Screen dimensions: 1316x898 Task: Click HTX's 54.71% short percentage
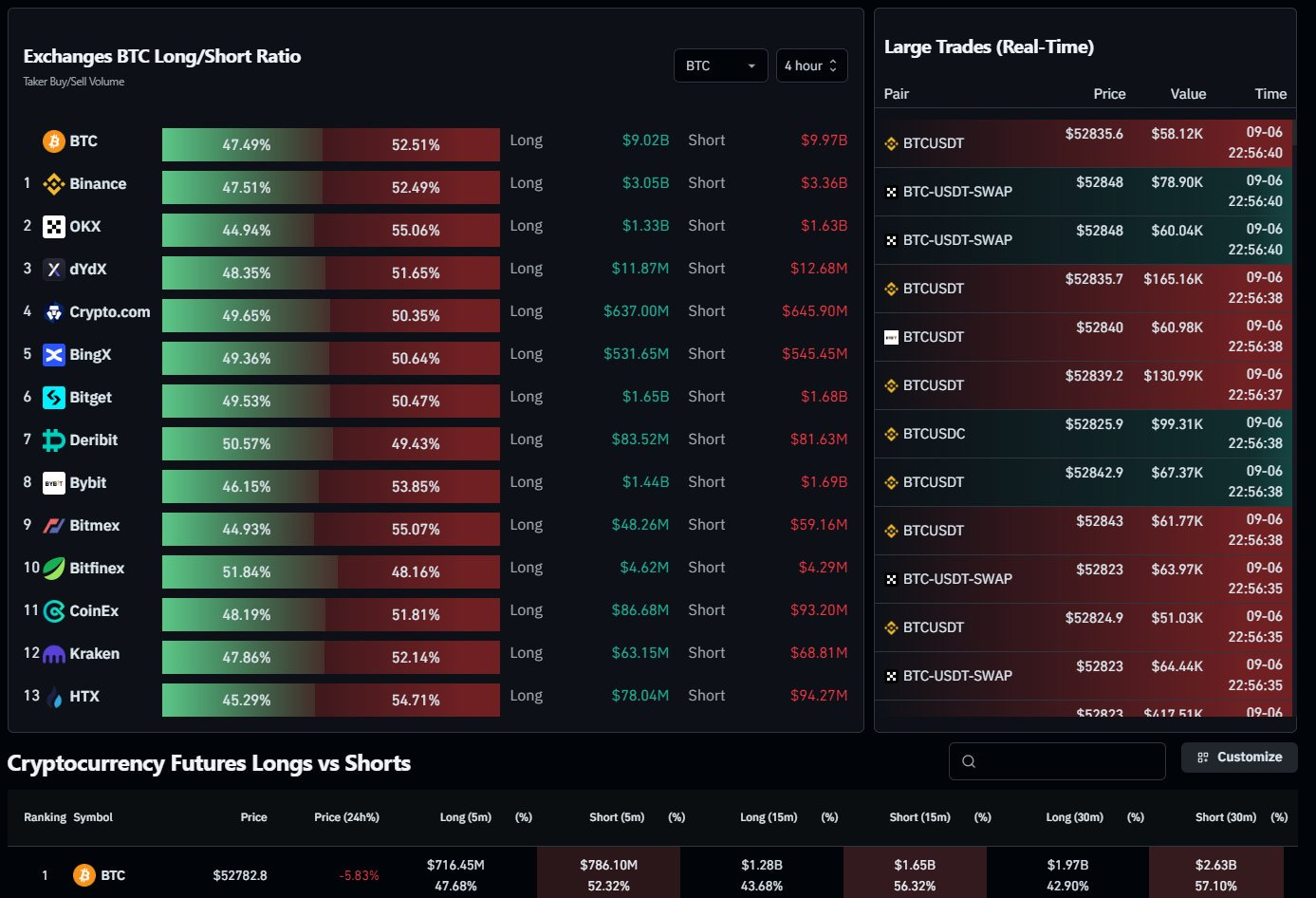(x=416, y=701)
